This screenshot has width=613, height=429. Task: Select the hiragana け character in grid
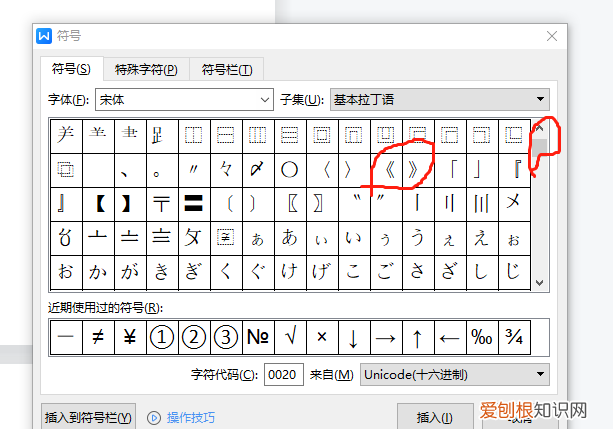click(290, 272)
